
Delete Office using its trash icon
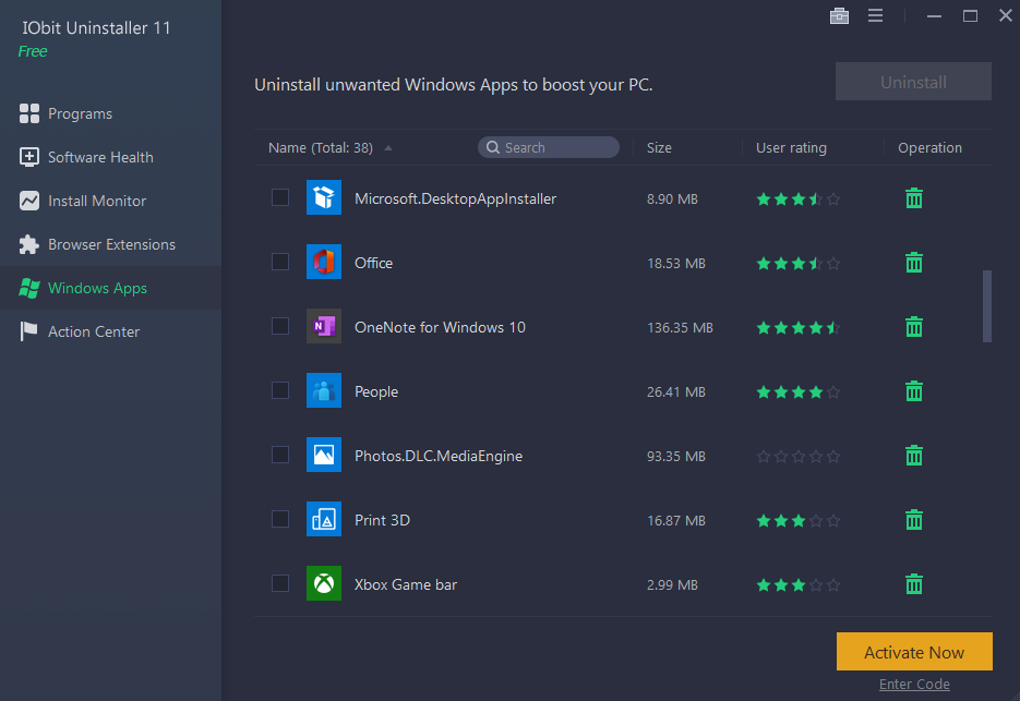914,263
